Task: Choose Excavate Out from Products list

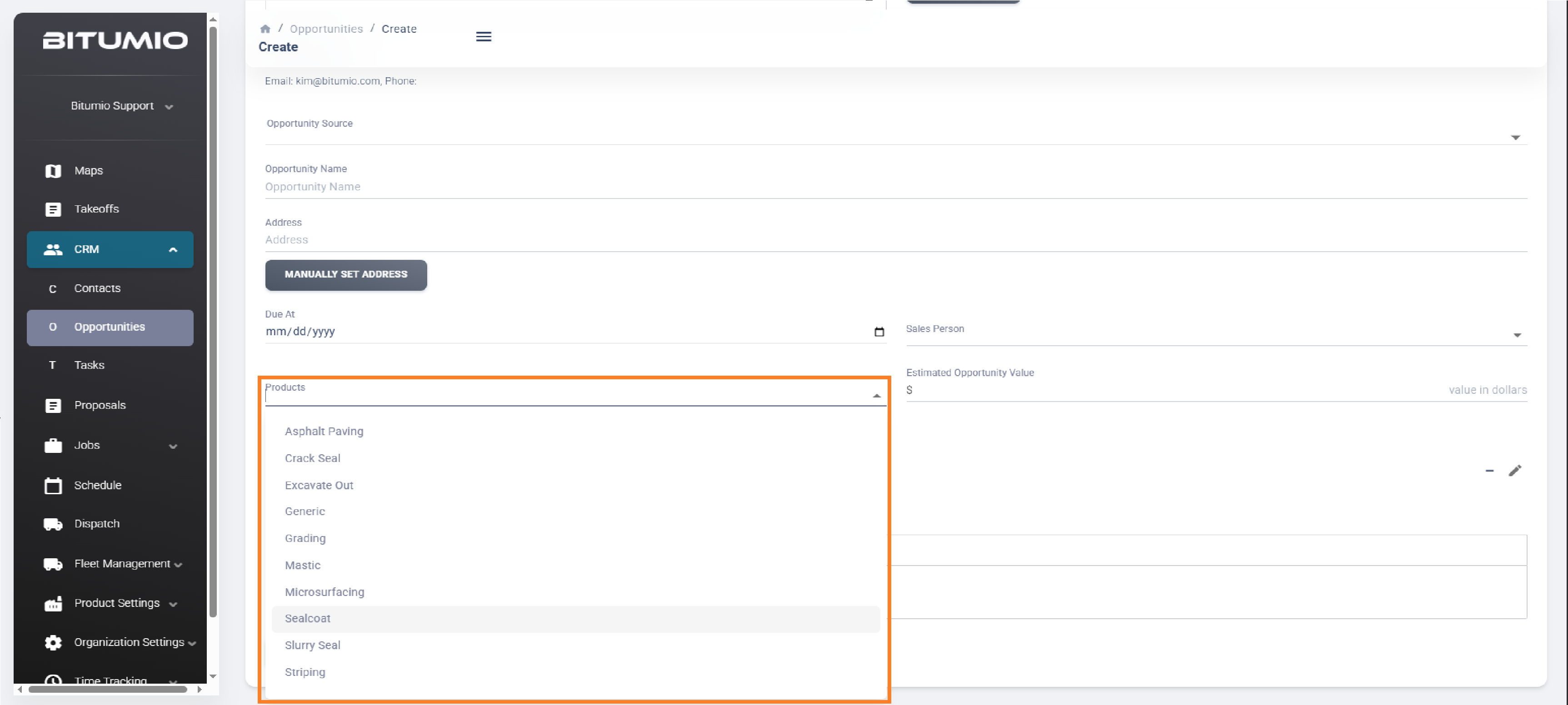Action: tap(576, 486)
